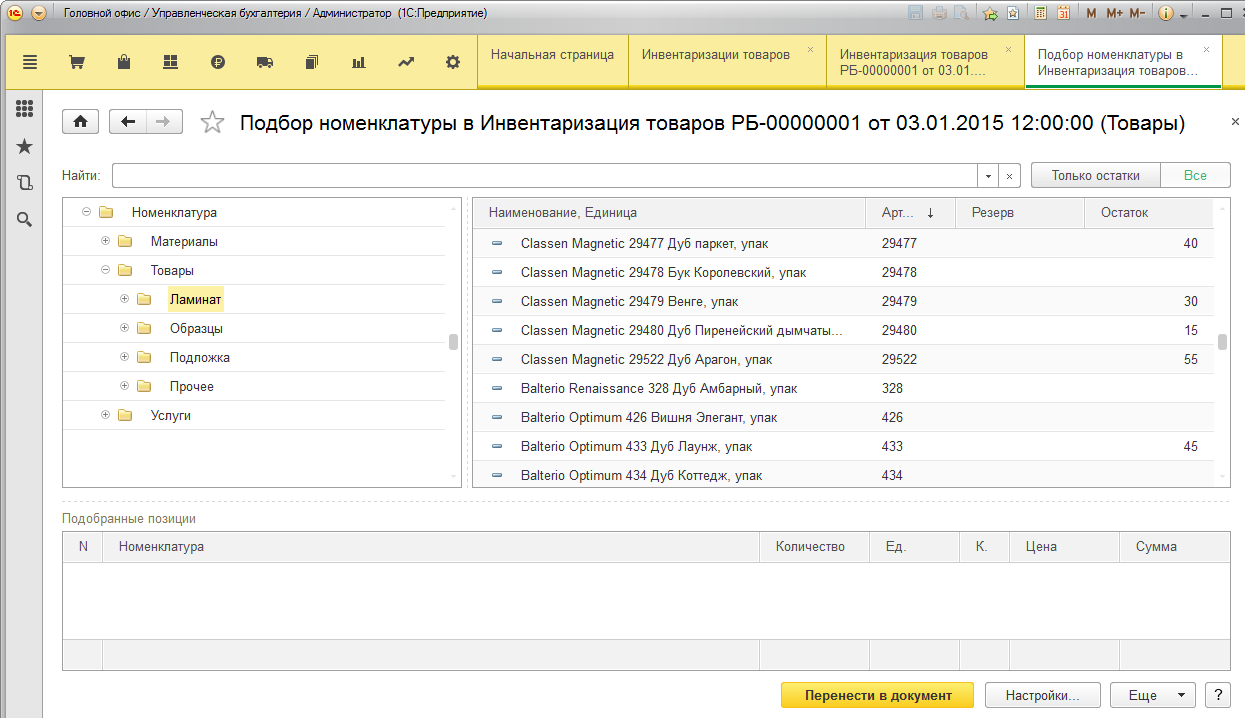Image resolution: width=1245 pixels, height=718 pixels.
Task: Open the warehouse grid section
Action: pyautogui.click(x=170, y=62)
